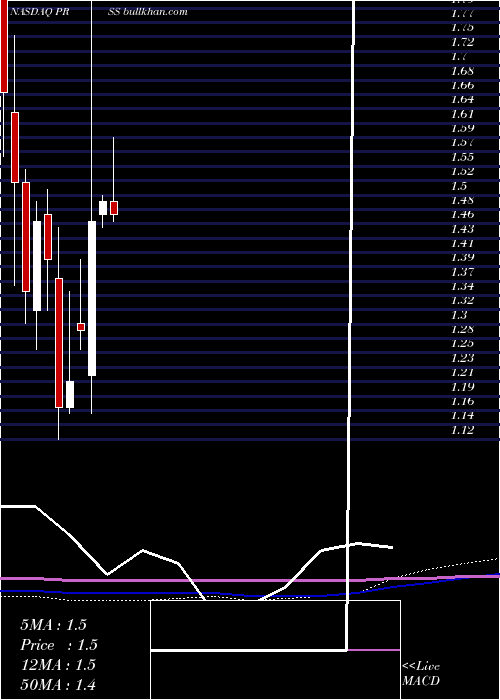Select the "5MA : 1.5" legend entry
This screenshot has height=700, width=500.
click(54, 625)
